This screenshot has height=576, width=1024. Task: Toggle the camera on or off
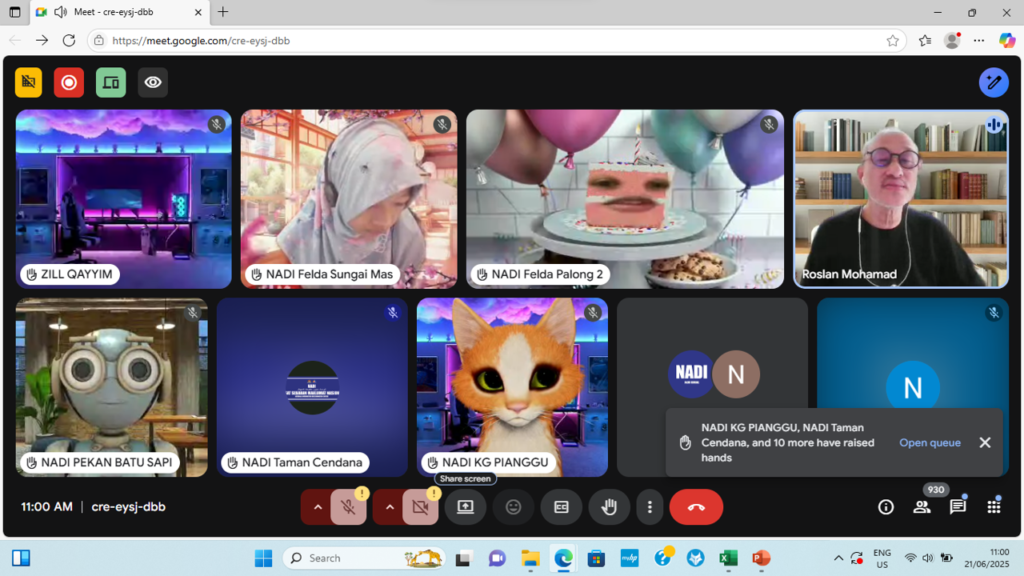(x=420, y=507)
